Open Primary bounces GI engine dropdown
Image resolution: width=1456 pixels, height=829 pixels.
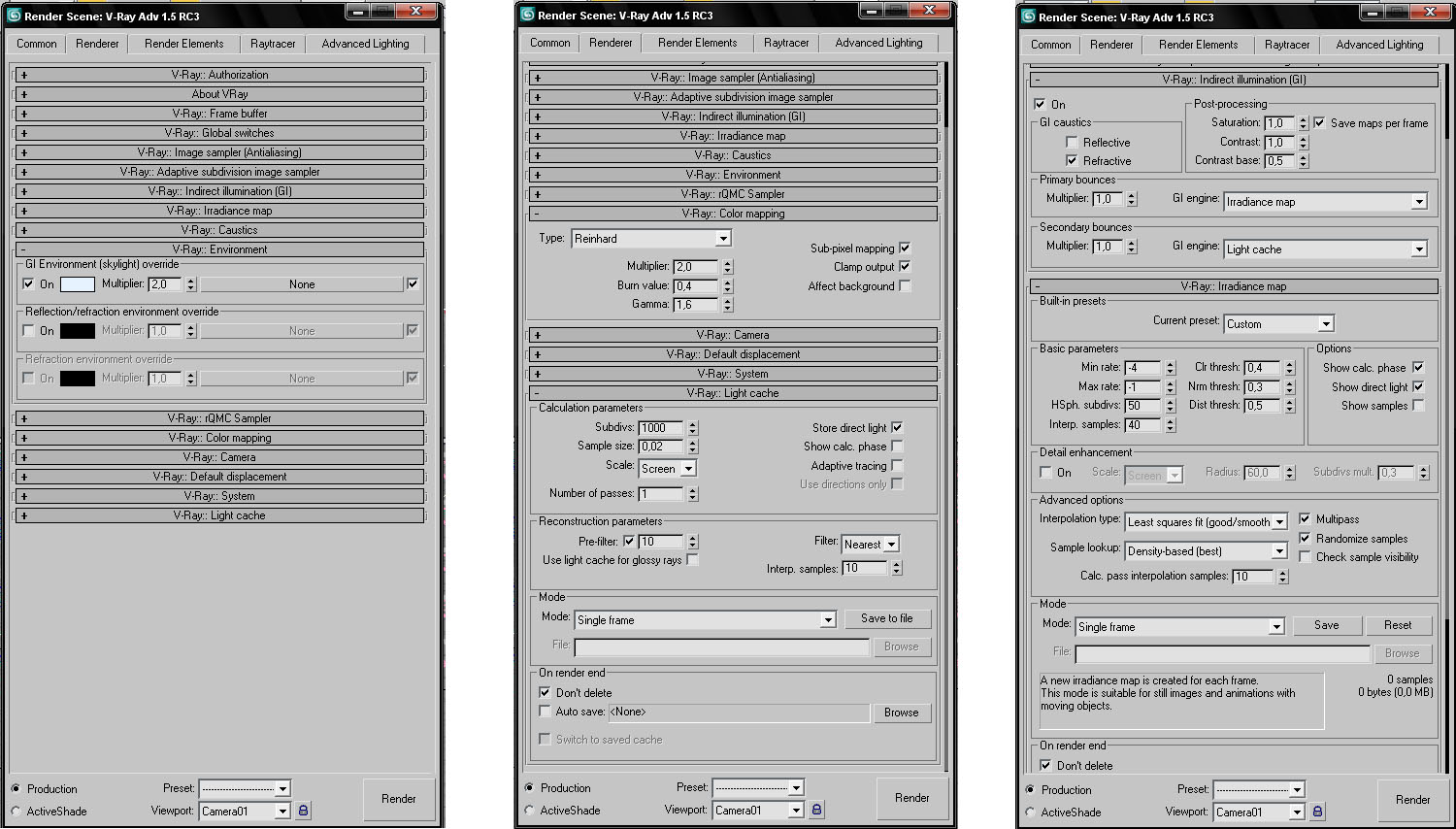coord(1326,202)
